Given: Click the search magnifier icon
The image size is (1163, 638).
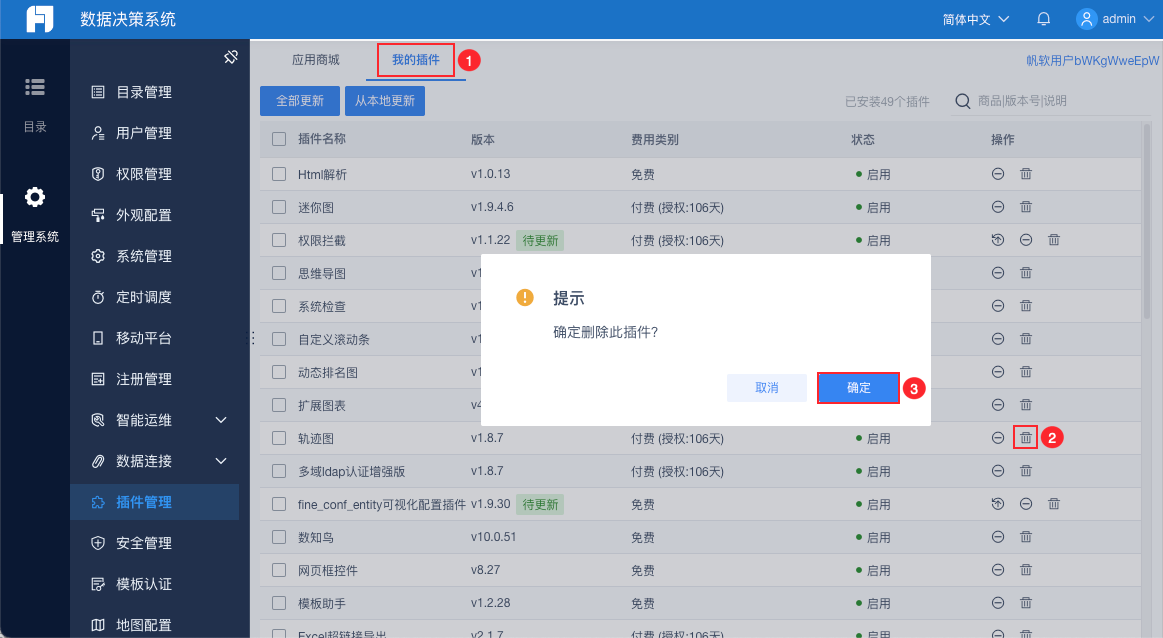Looking at the screenshot, I should (963, 101).
